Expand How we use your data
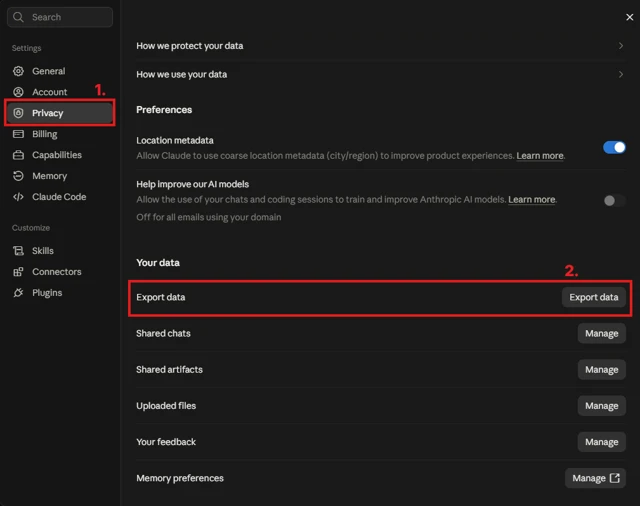The image size is (640, 506). 380,74
